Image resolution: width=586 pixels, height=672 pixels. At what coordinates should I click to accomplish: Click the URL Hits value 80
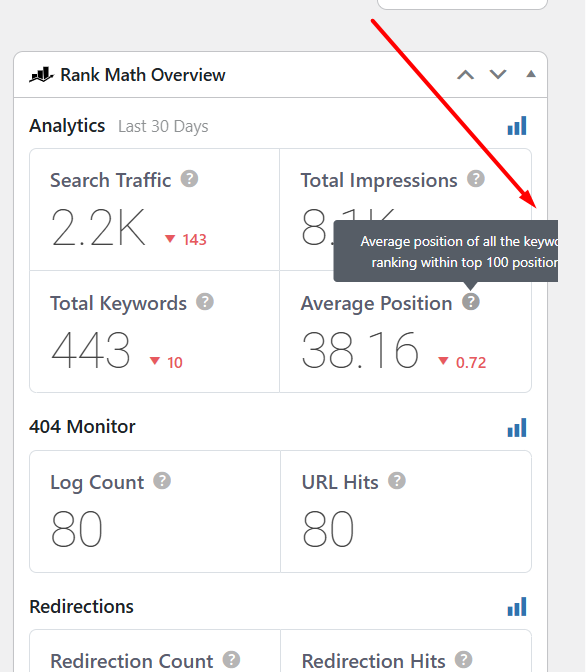tap(328, 529)
